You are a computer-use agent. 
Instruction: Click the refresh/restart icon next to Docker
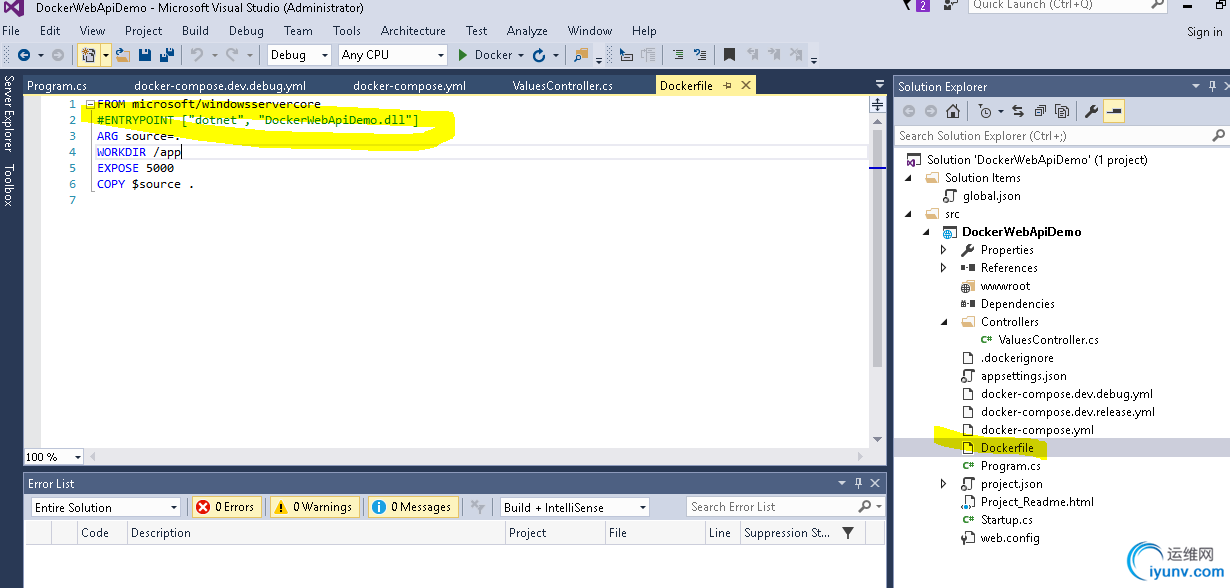click(539, 55)
